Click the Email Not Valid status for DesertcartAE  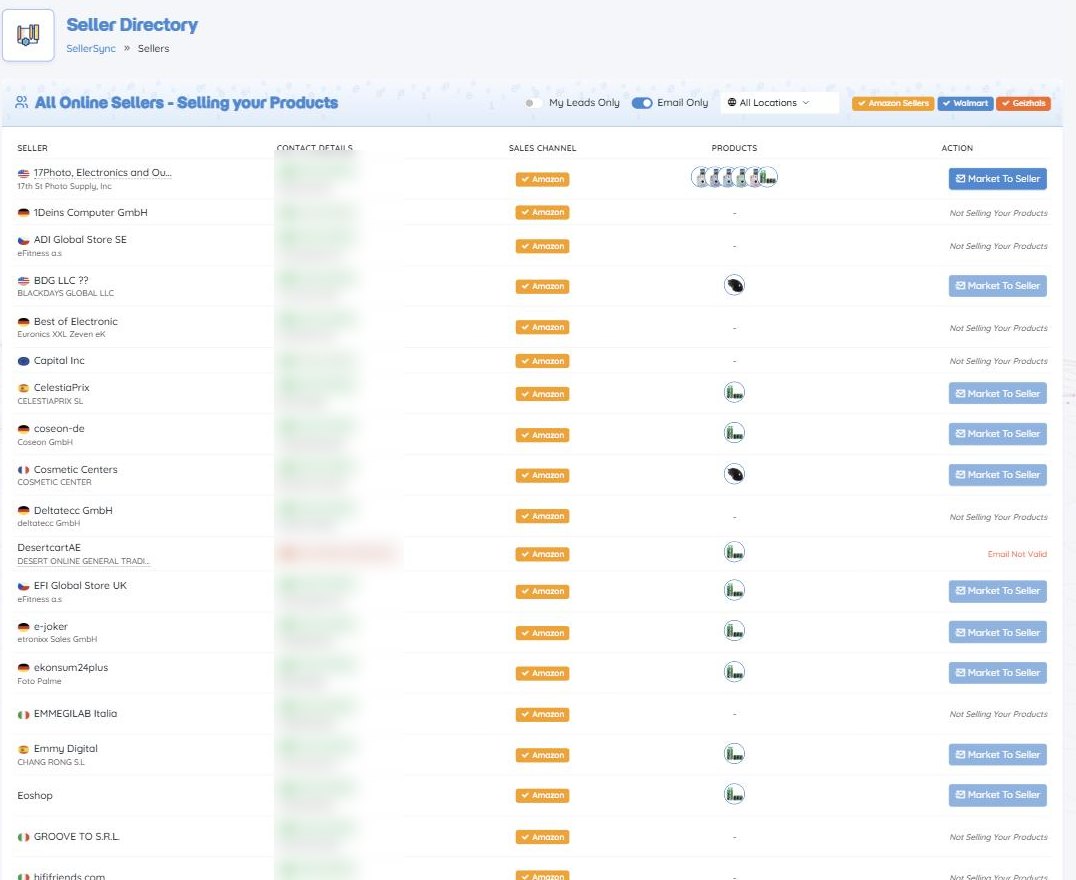(1017, 554)
